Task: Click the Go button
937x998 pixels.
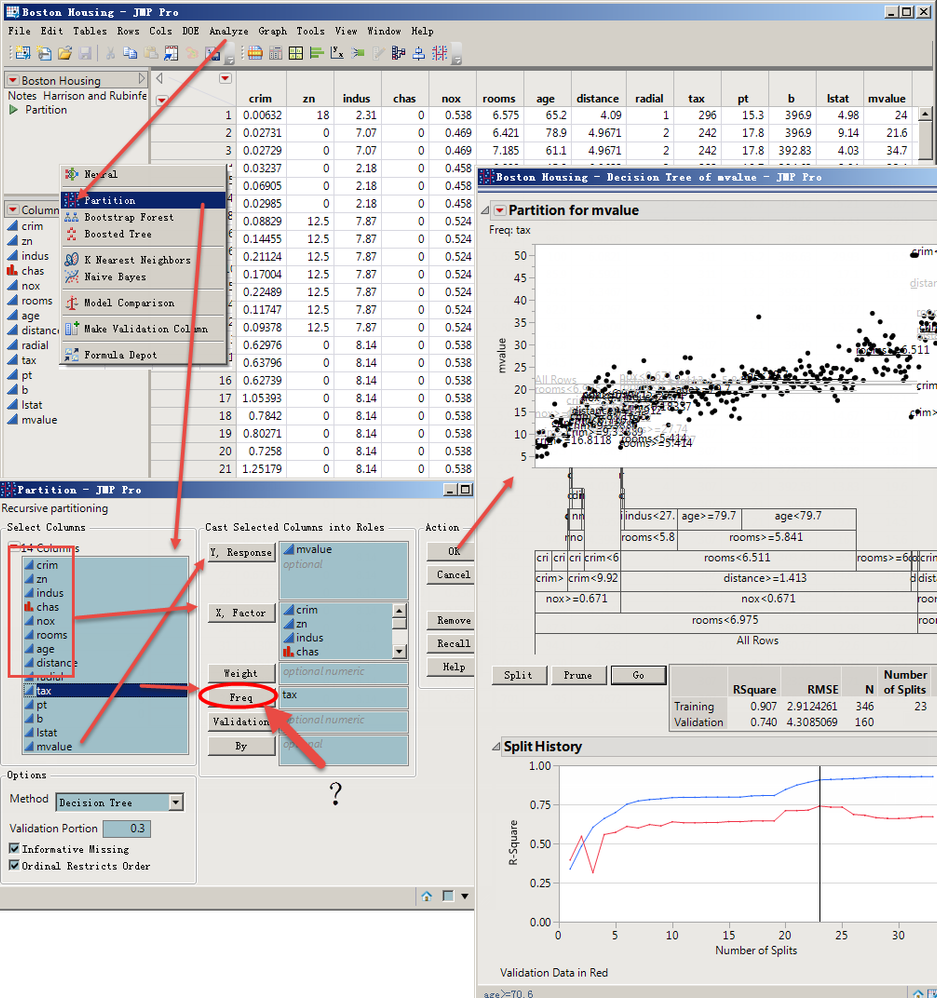Action: coord(638,675)
